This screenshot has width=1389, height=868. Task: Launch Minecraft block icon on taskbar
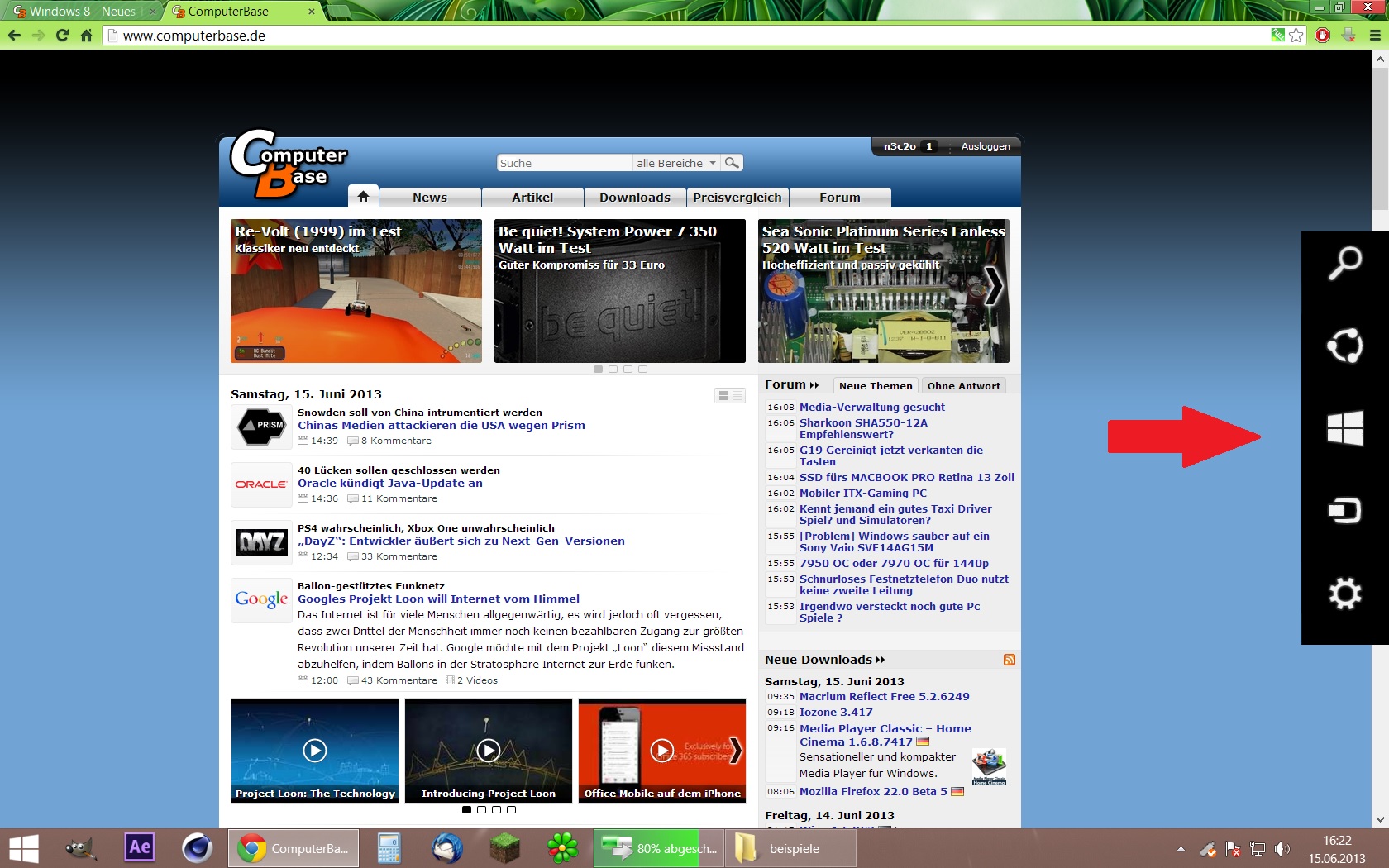tap(505, 848)
